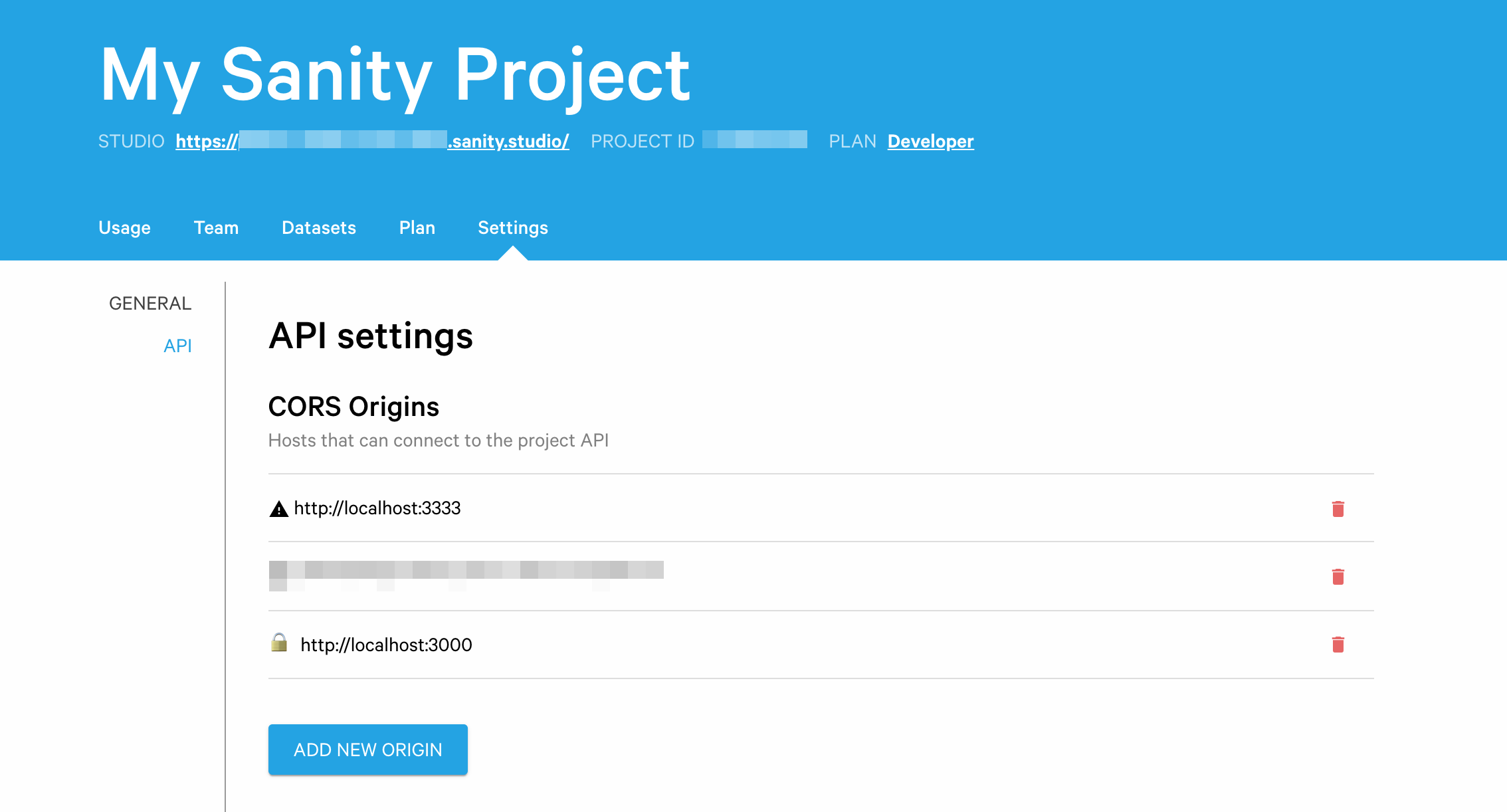Screen dimensions: 1507x812
Task: Click the warning triangle icon next to localhost:3333
Action: click(x=278, y=508)
